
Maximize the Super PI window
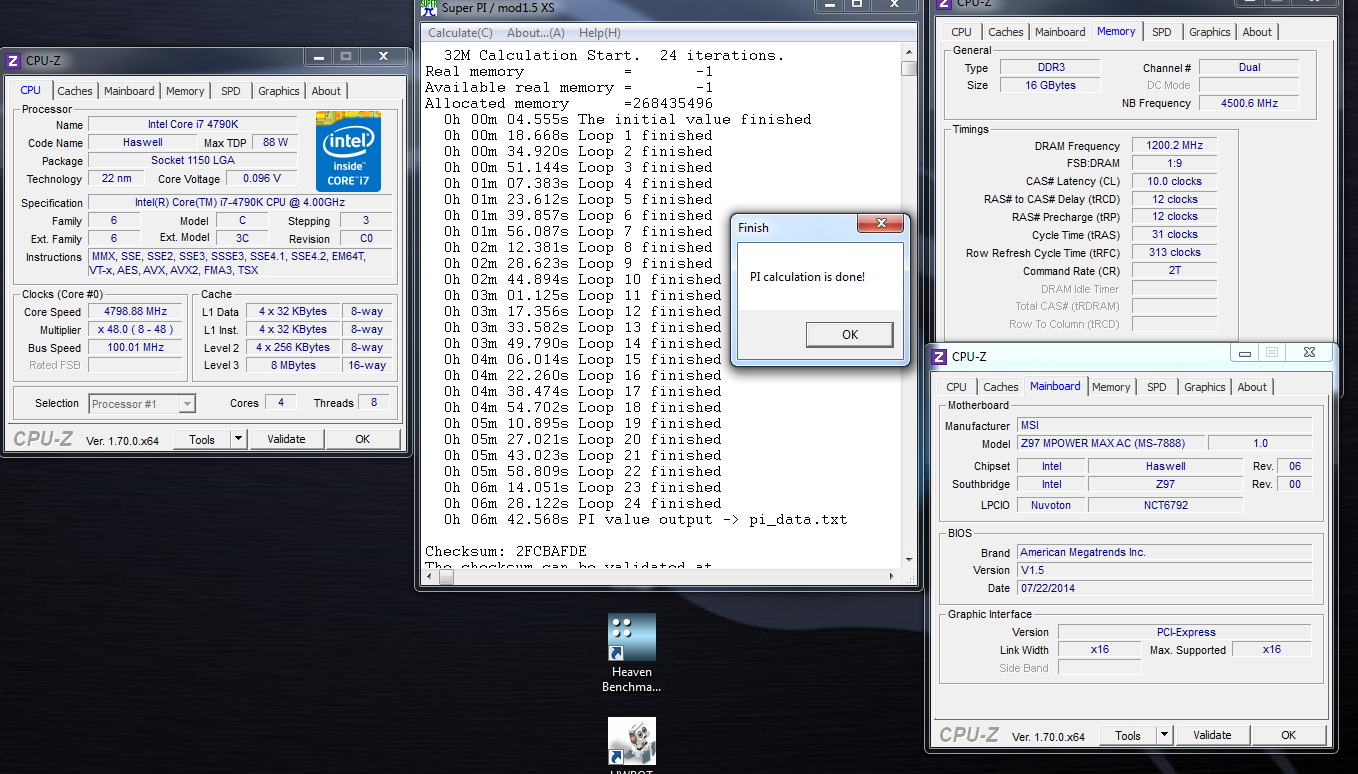tap(857, 4)
